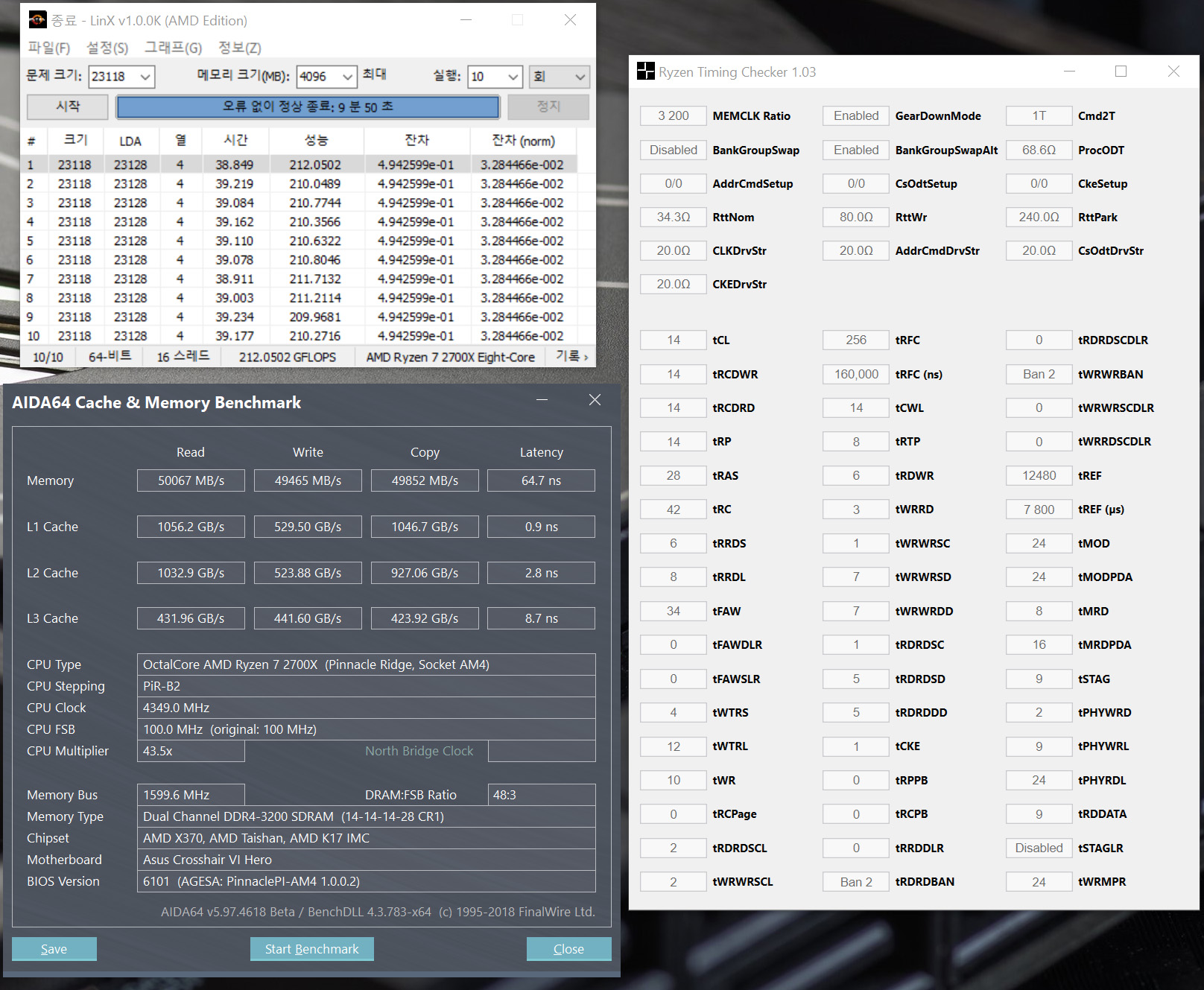Click the CPU Clock field showing 4349.0 MHz
The height and width of the screenshot is (990, 1204).
(x=367, y=708)
